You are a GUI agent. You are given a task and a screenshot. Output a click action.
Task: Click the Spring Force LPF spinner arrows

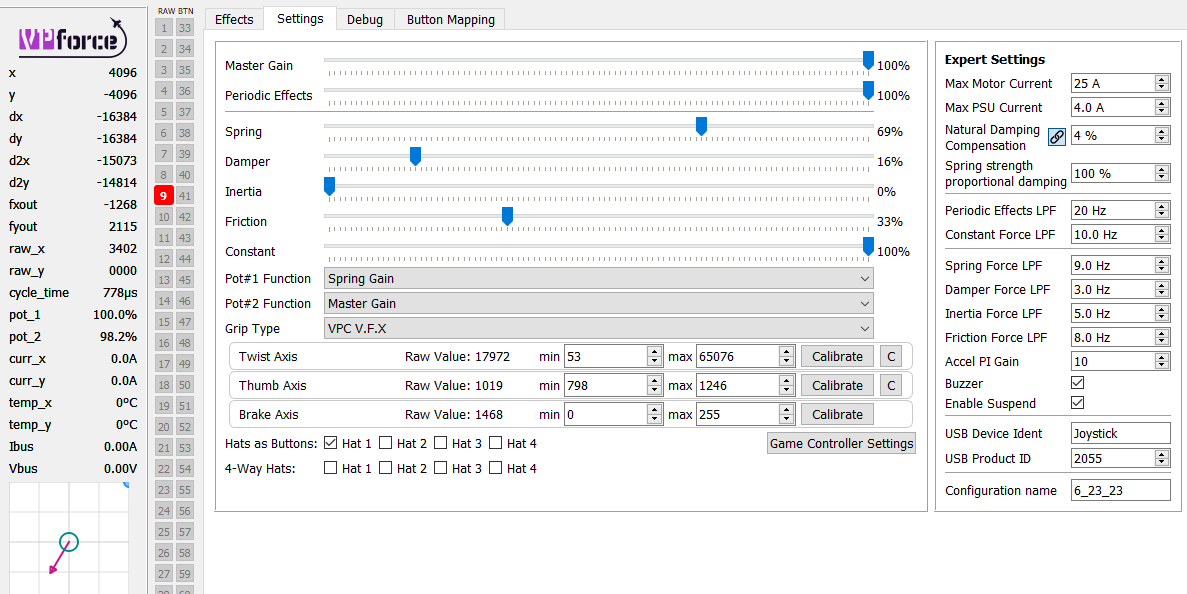(x=1162, y=265)
